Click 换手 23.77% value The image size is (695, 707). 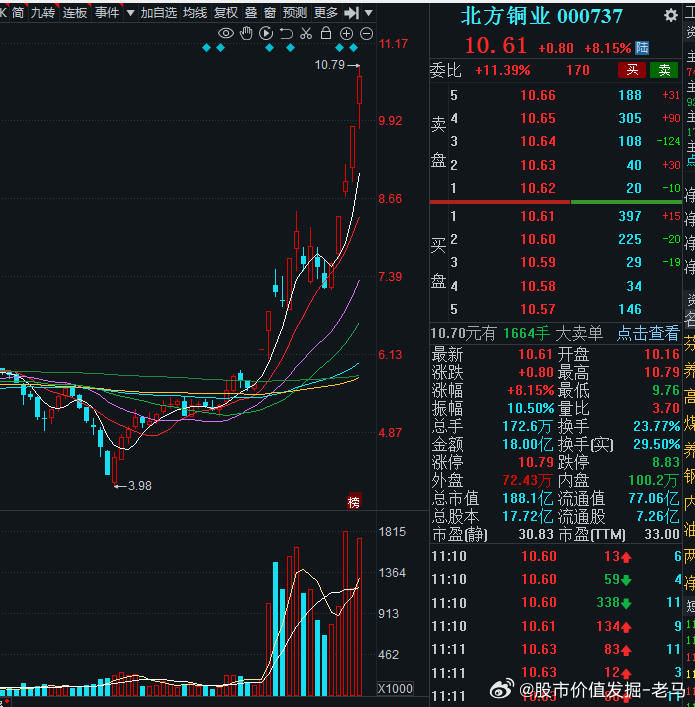click(x=656, y=426)
